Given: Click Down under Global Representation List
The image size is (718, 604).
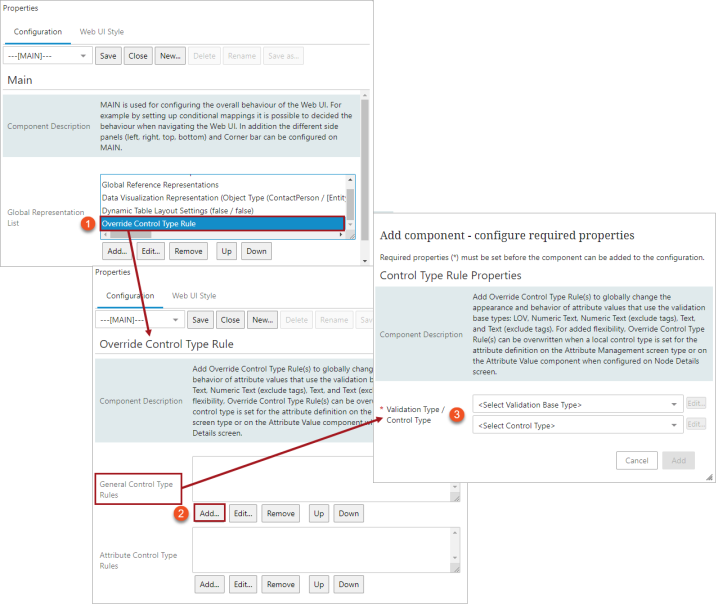Looking at the screenshot, I should pyautogui.click(x=256, y=251).
